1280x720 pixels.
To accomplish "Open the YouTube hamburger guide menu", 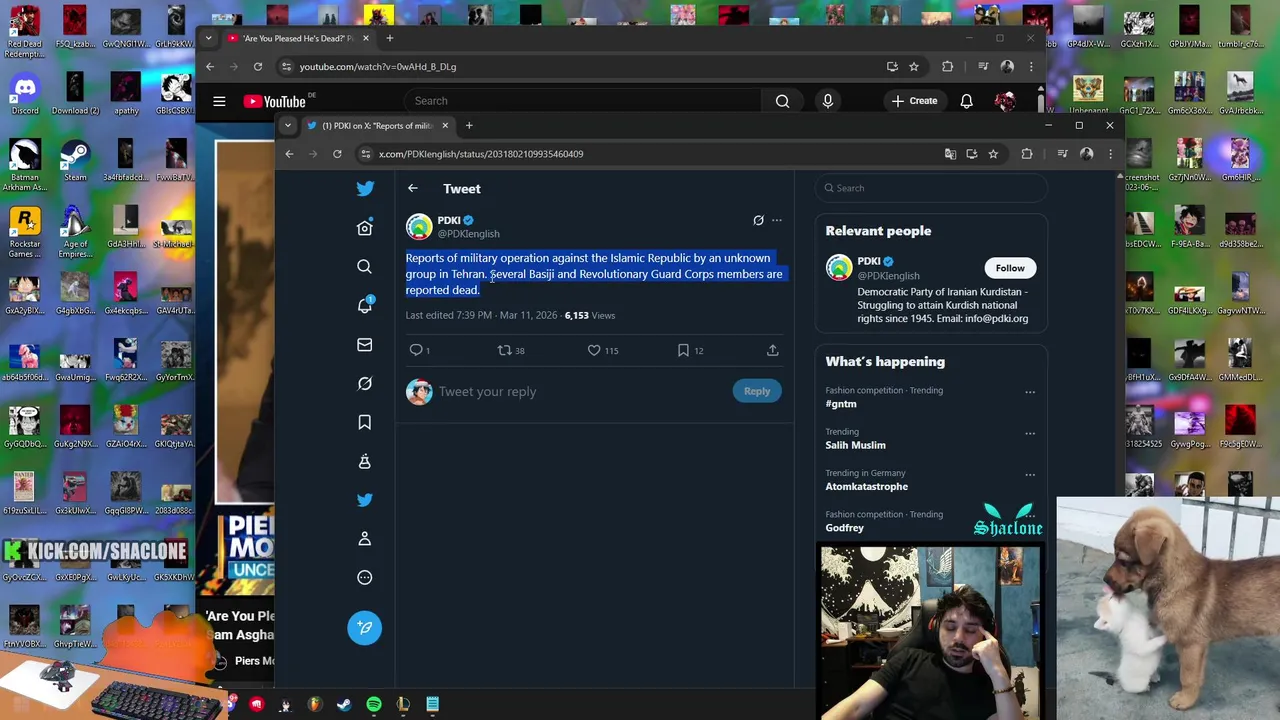I will coord(219,101).
